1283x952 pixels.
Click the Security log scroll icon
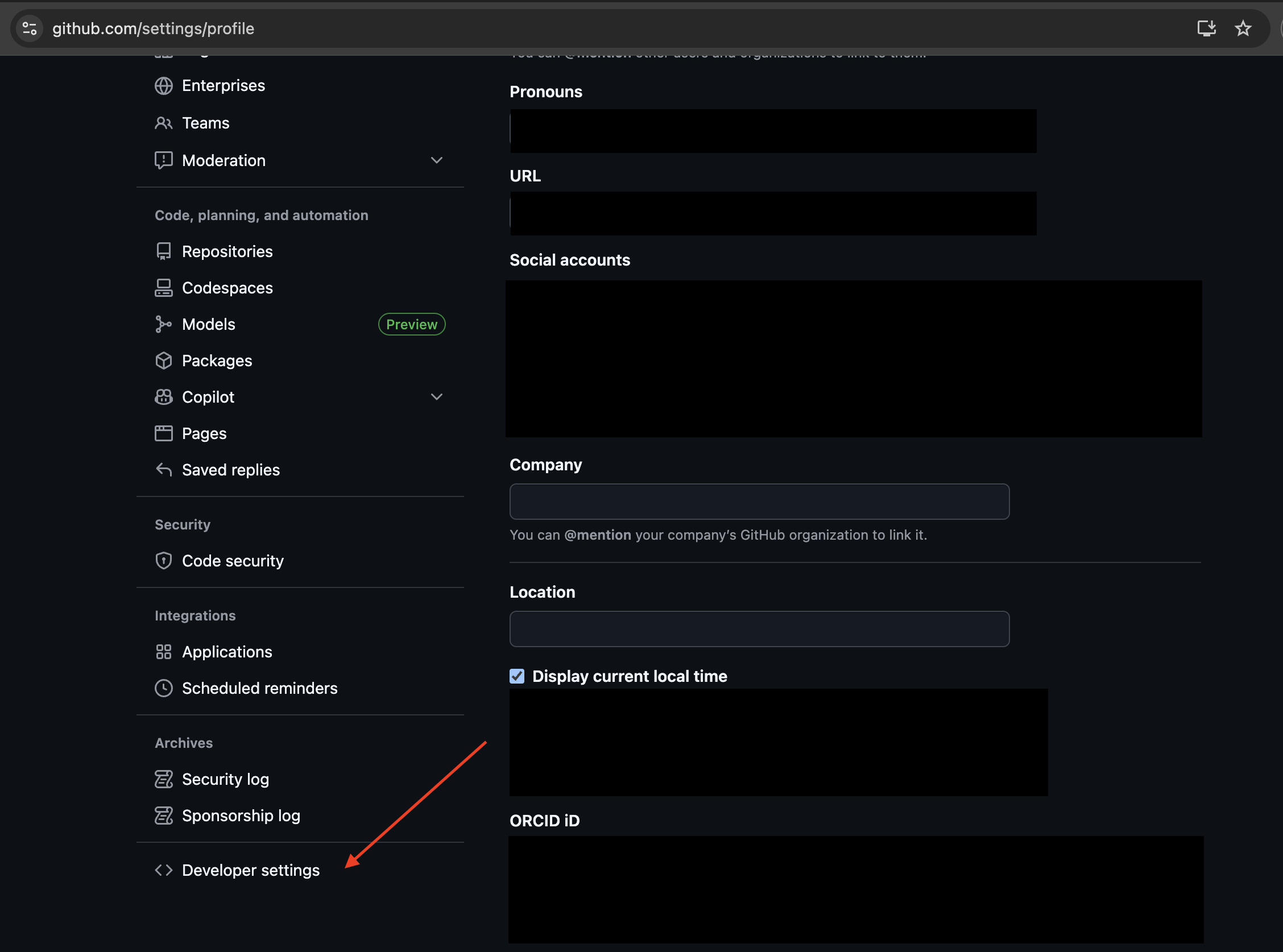[164, 779]
